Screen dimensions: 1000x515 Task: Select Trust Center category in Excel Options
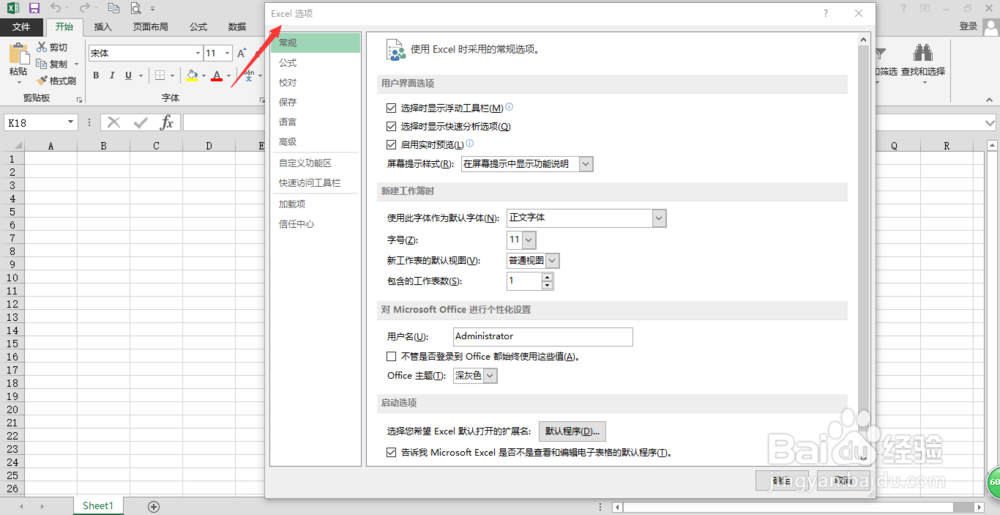316,224
